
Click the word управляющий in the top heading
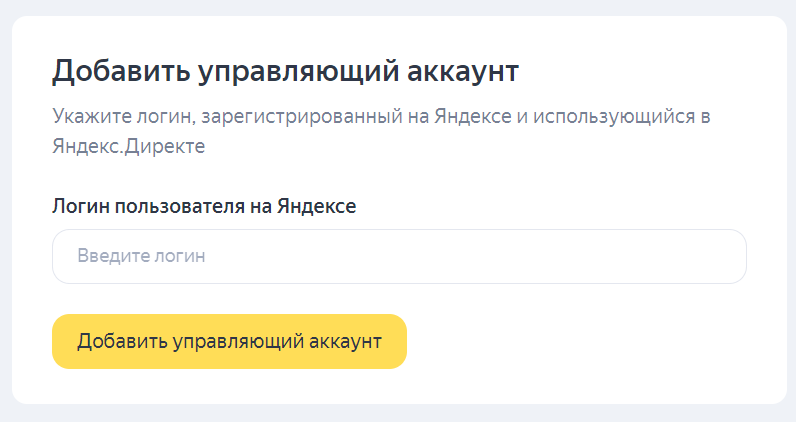tap(298, 72)
